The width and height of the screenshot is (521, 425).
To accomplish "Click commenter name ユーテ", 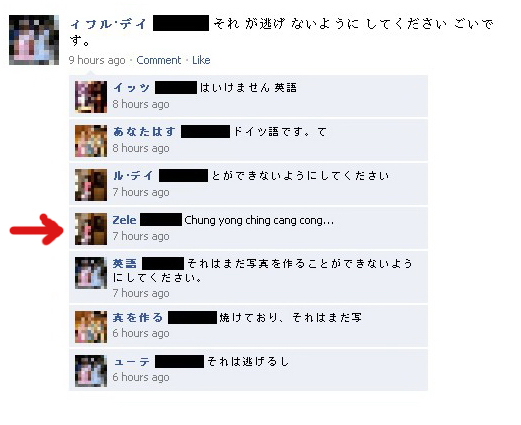I will point(132,362).
